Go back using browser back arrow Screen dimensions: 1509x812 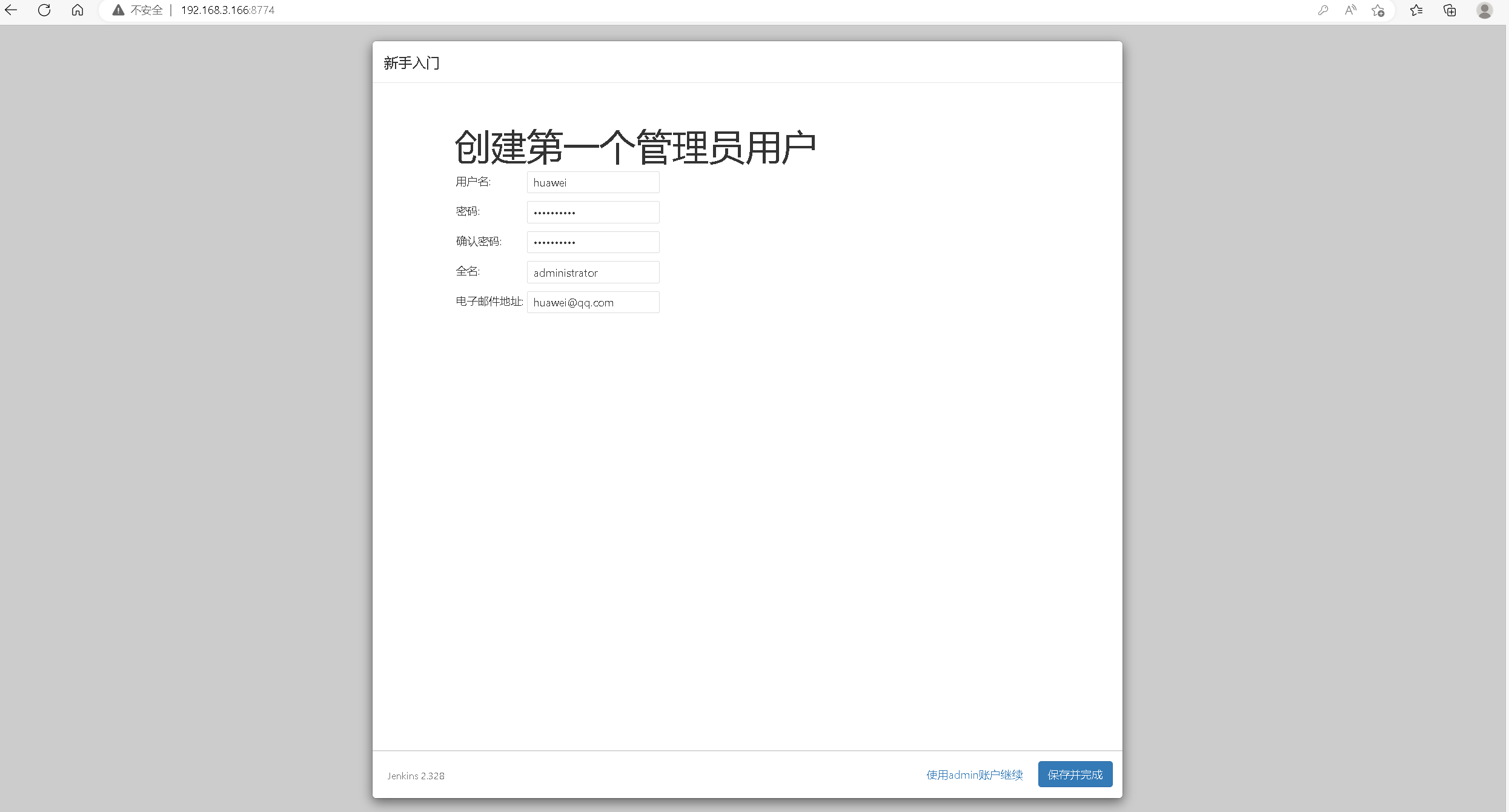tap(11, 10)
